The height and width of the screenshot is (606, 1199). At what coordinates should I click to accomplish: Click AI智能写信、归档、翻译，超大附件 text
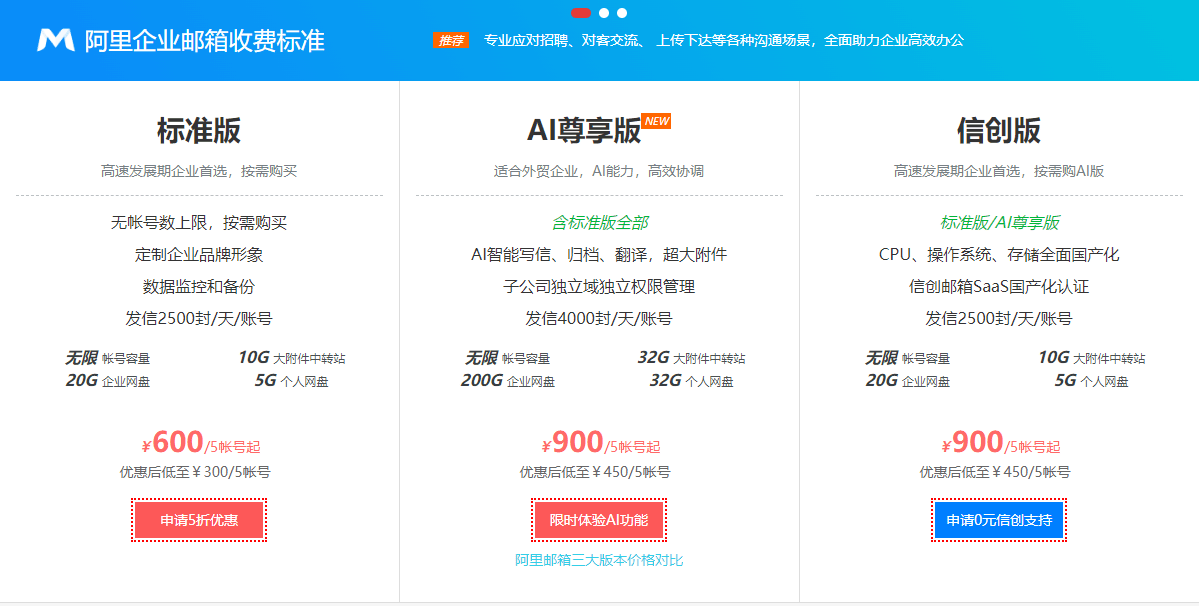click(x=599, y=254)
